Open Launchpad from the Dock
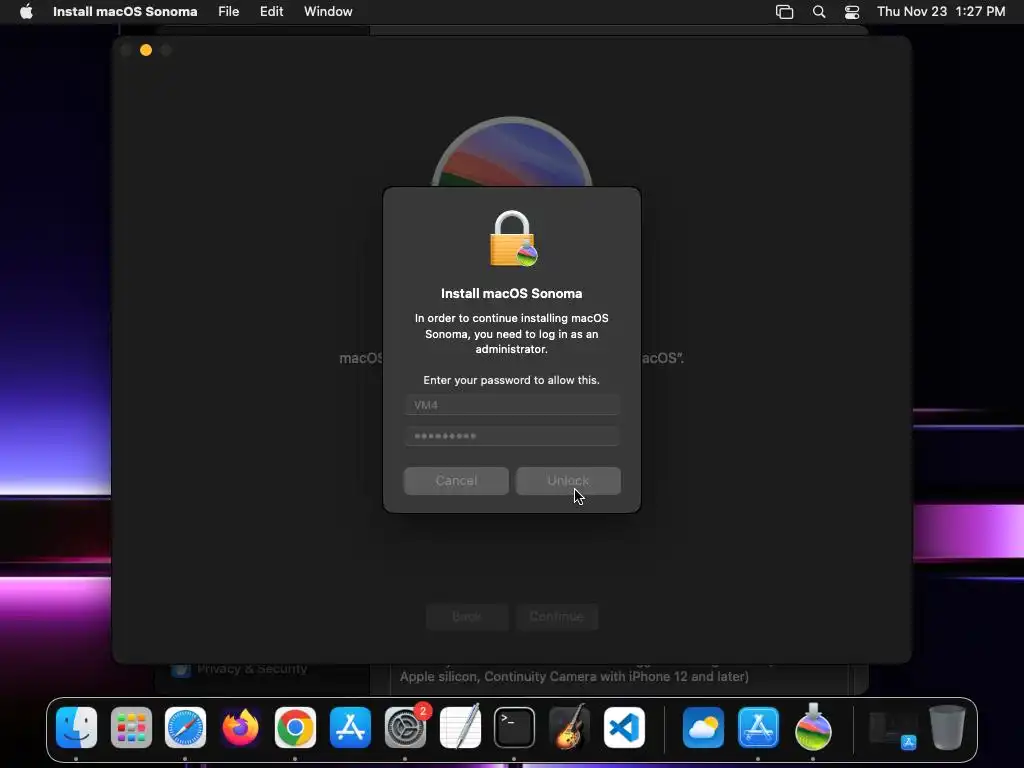This screenshot has height=768, width=1024. point(131,728)
